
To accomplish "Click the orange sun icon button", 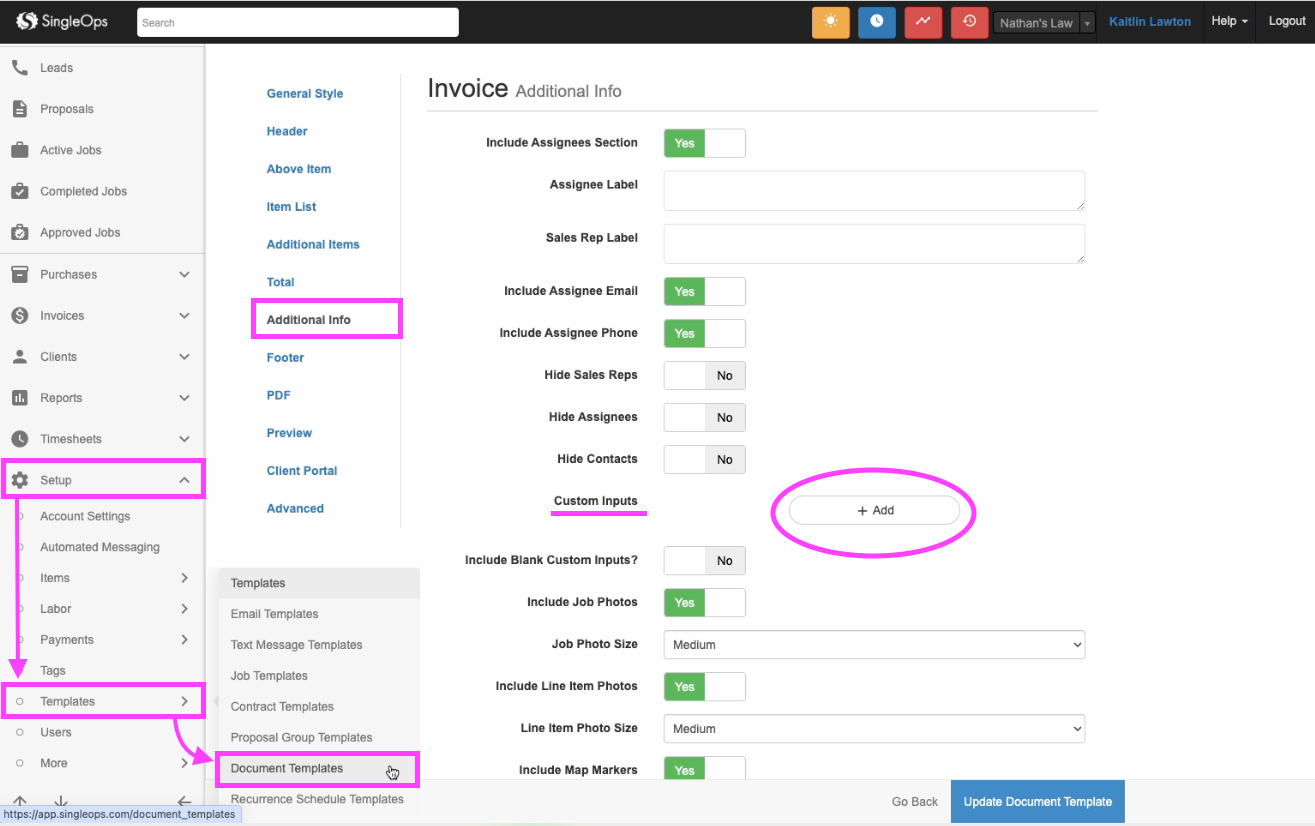I will [x=830, y=22].
